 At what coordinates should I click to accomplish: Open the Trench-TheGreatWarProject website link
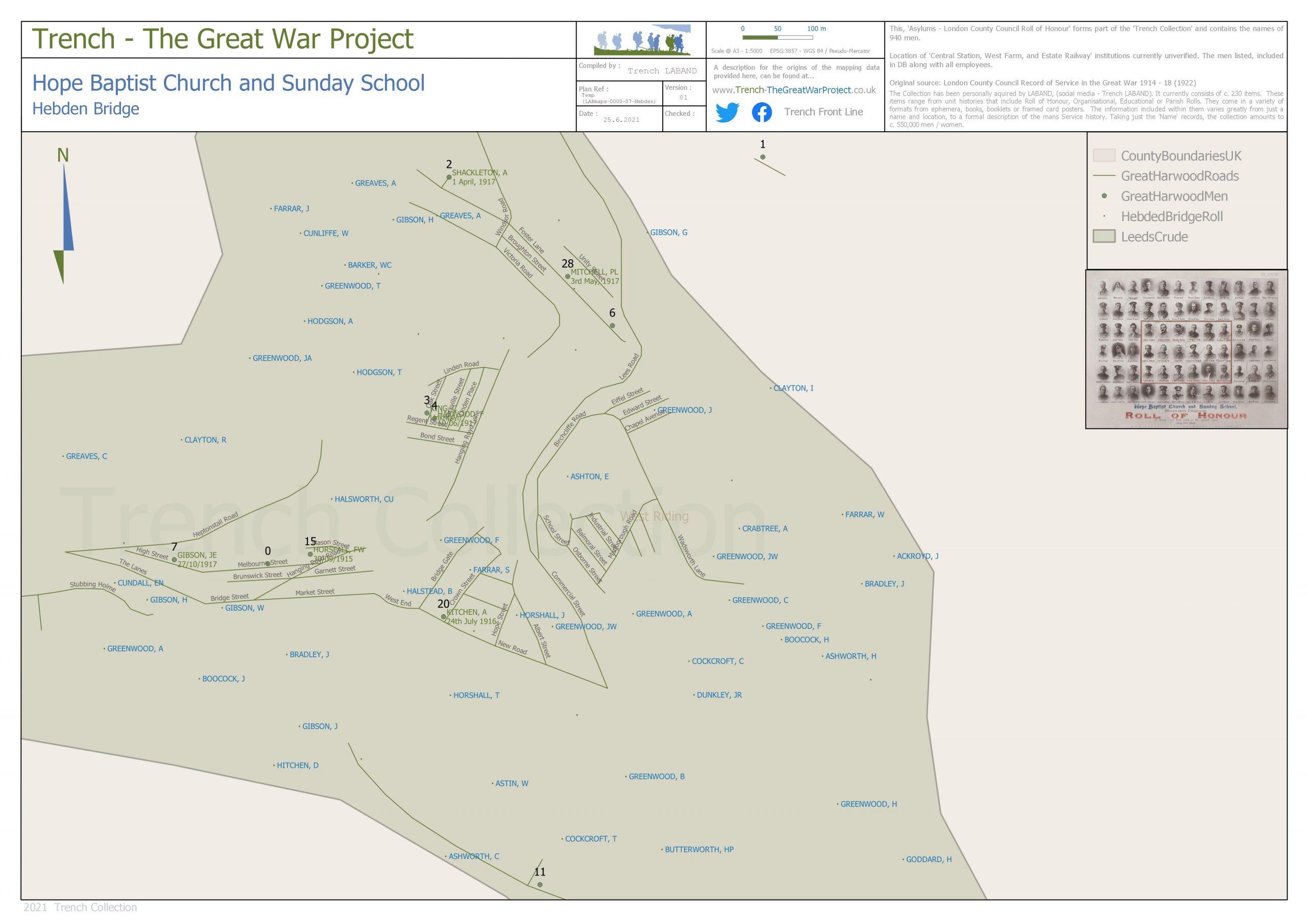(x=793, y=90)
